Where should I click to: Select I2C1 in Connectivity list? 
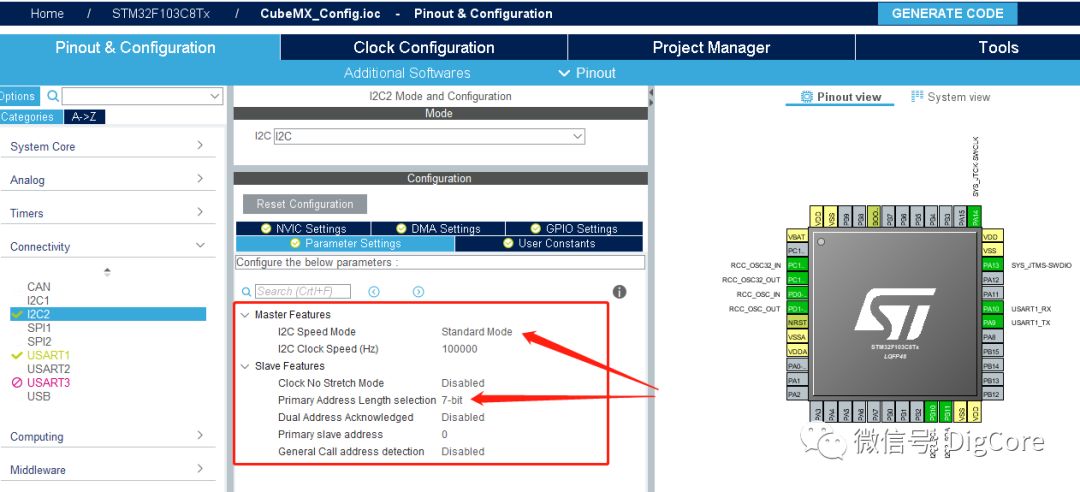(x=39, y=300)
